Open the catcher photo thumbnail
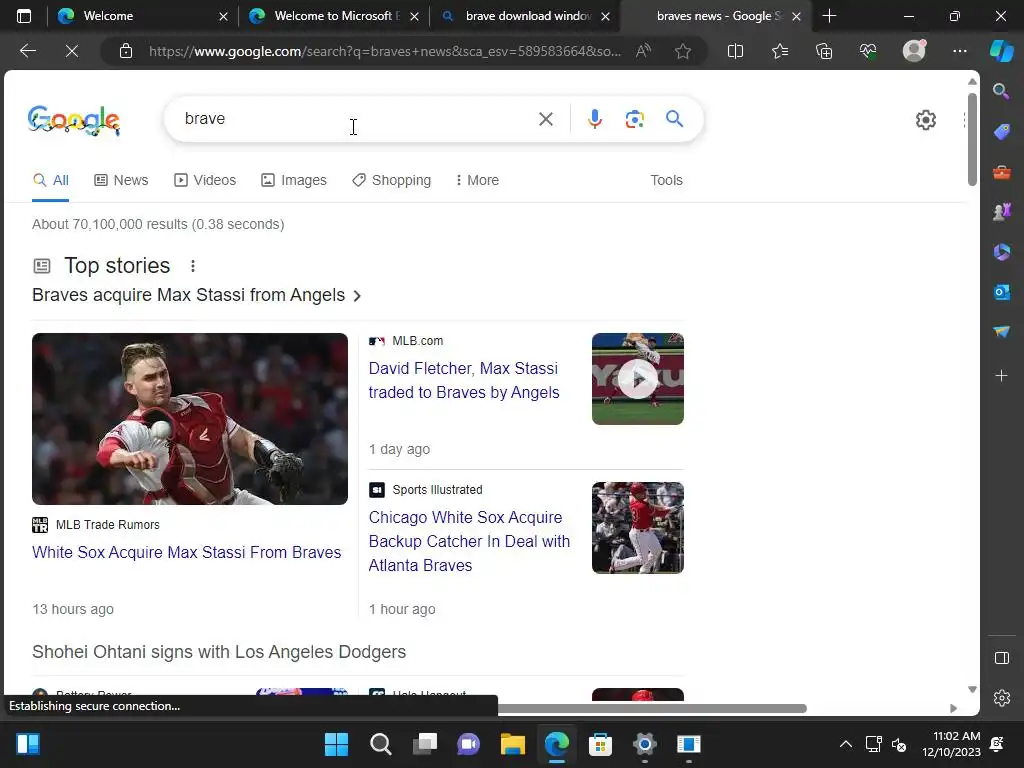1024x768 pixels. (x=190, y=419)
